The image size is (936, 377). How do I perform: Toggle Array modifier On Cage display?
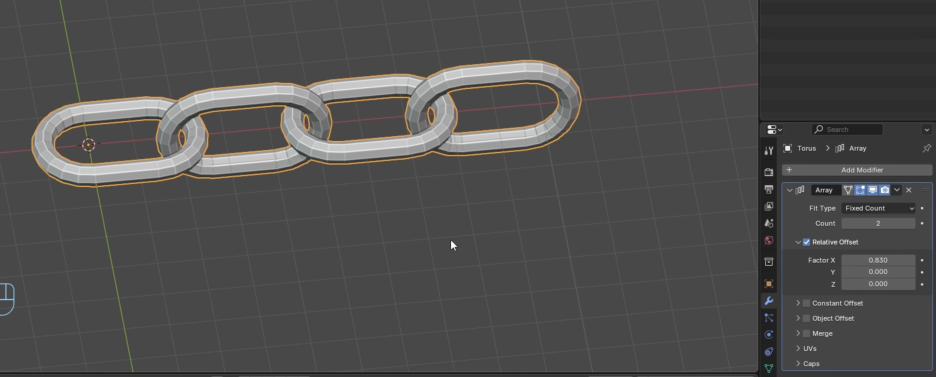pos(848,190)
